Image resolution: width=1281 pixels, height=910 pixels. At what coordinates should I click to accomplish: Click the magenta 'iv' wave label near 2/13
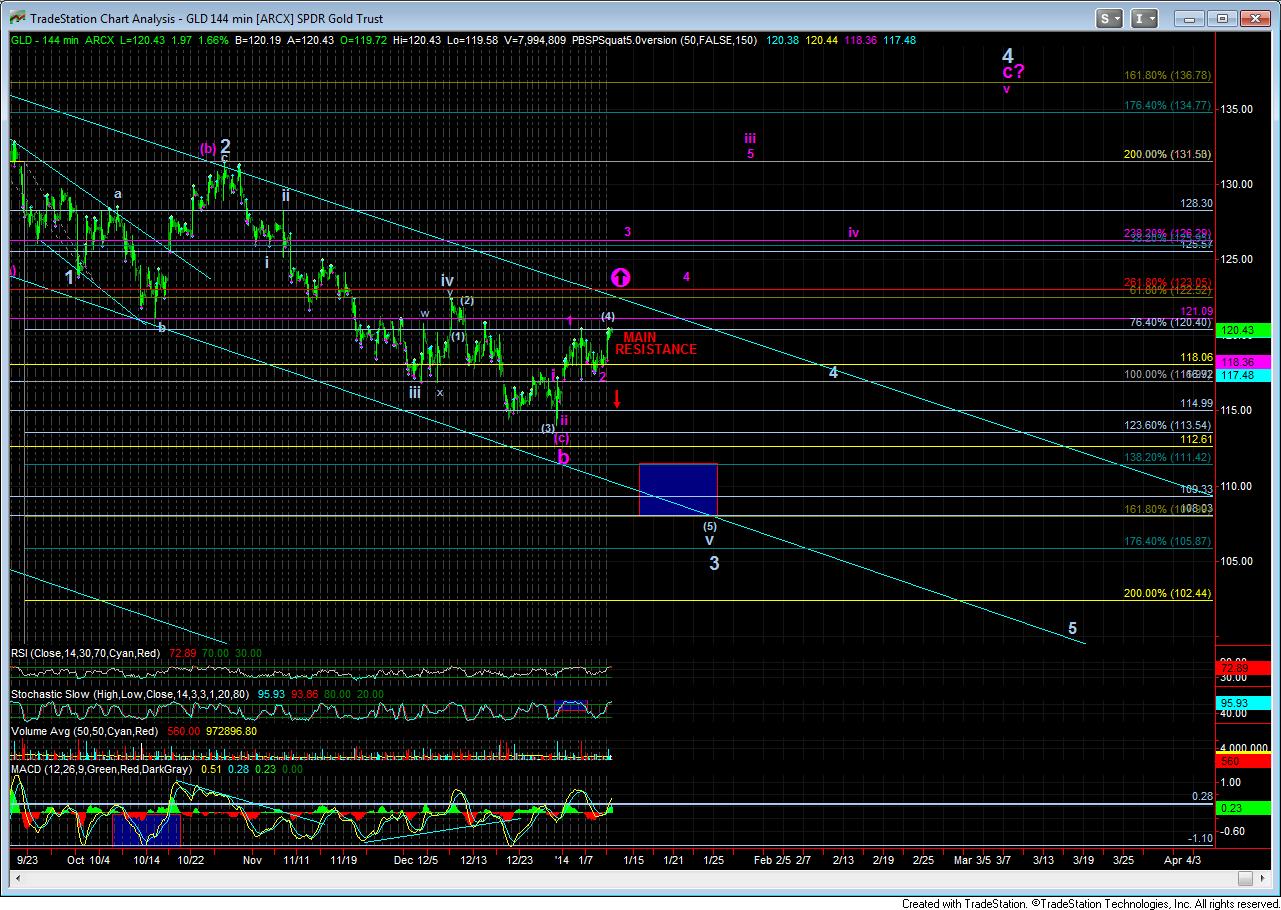(853, 232)
